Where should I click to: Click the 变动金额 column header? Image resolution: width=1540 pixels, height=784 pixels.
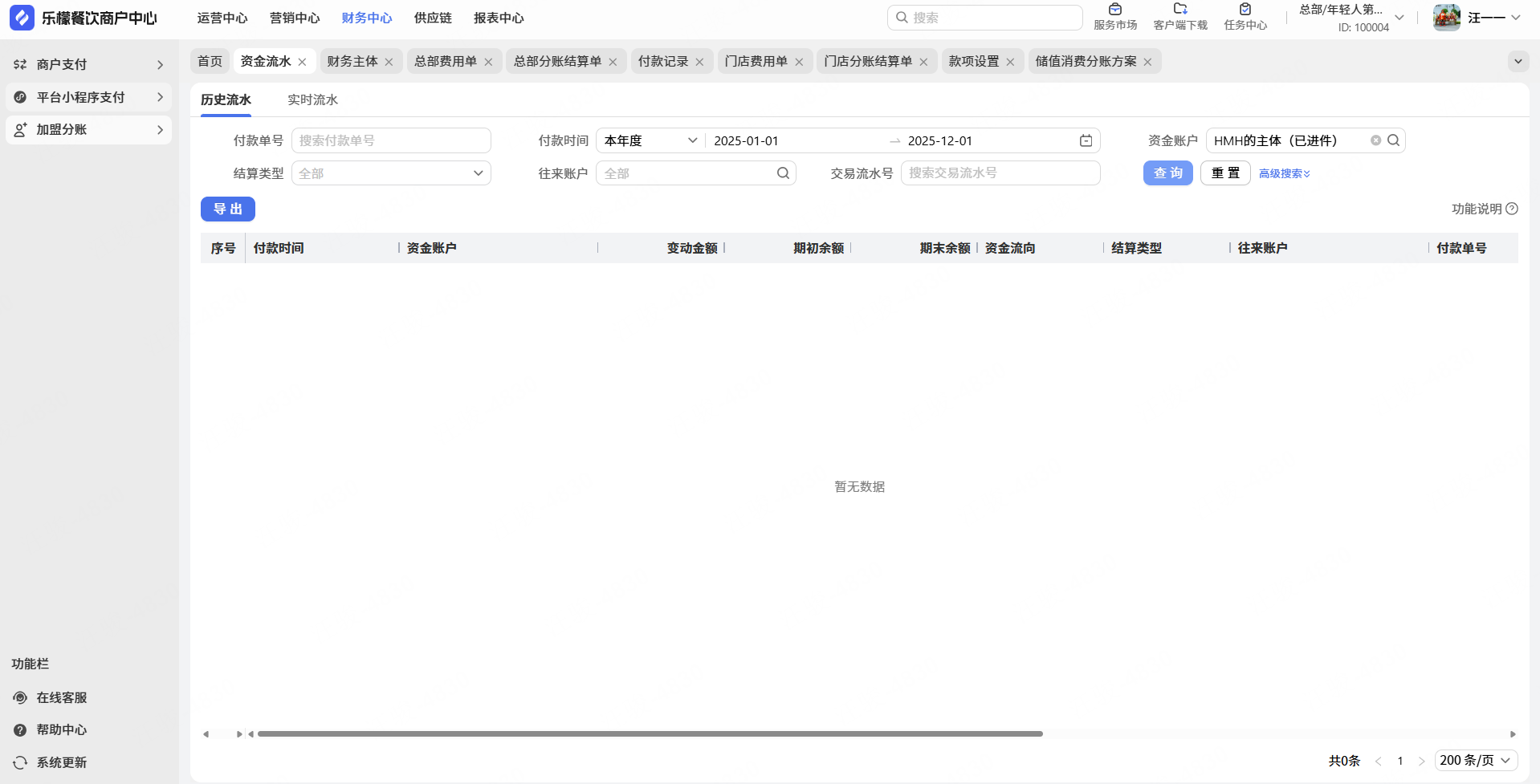click(x=692, y=248)
